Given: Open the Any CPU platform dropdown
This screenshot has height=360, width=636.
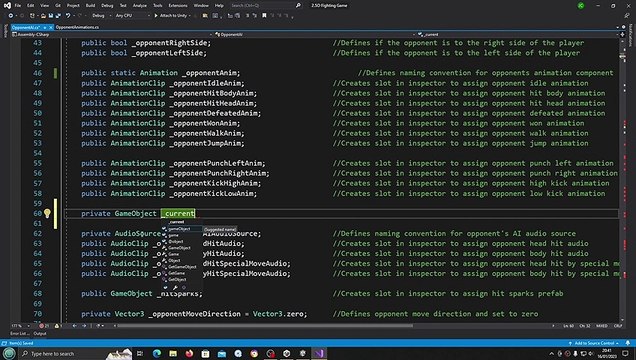Looking at the screenshot, I should [133, 15].
